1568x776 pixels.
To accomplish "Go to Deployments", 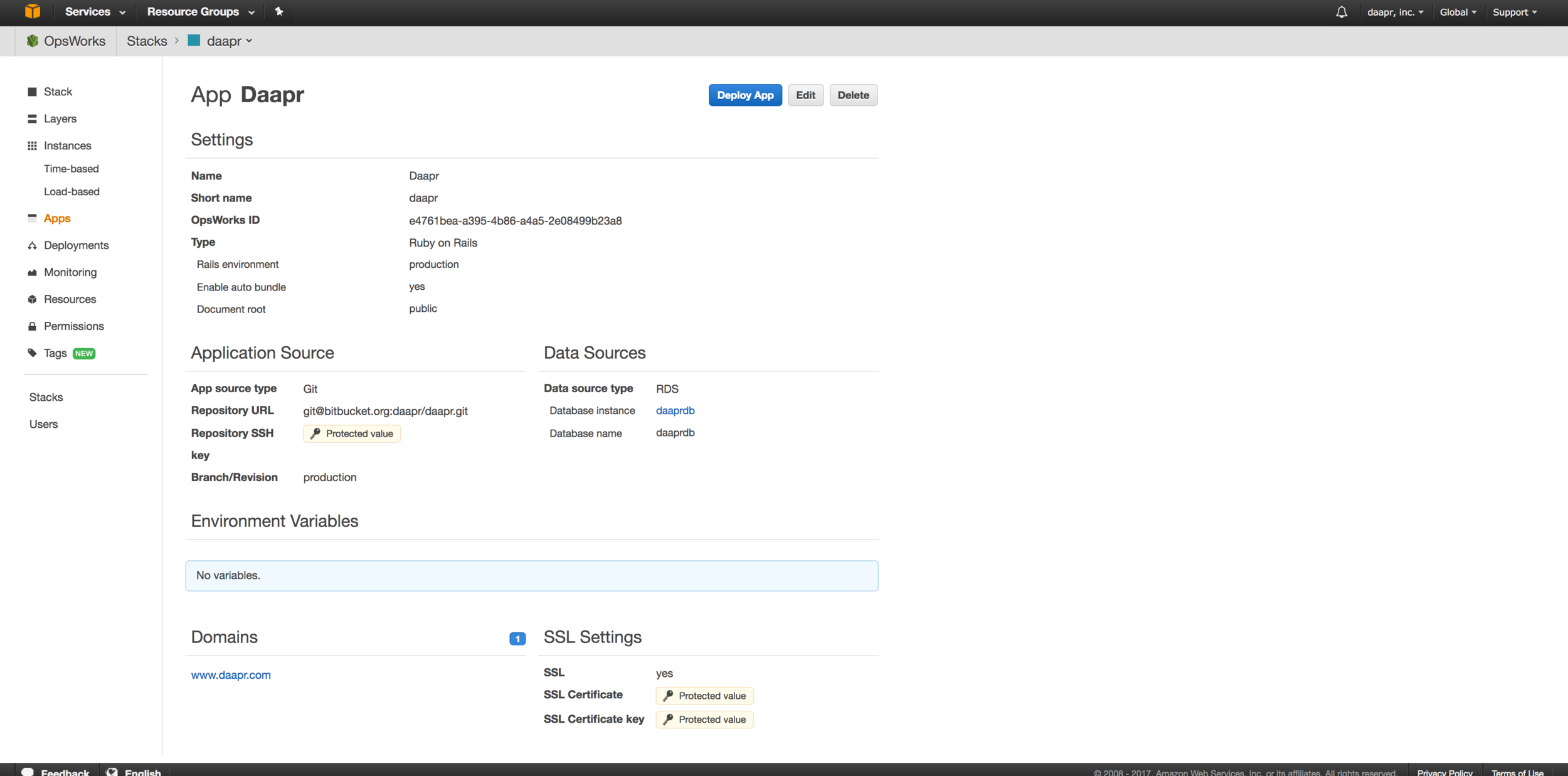I will [x=76, y=245].
